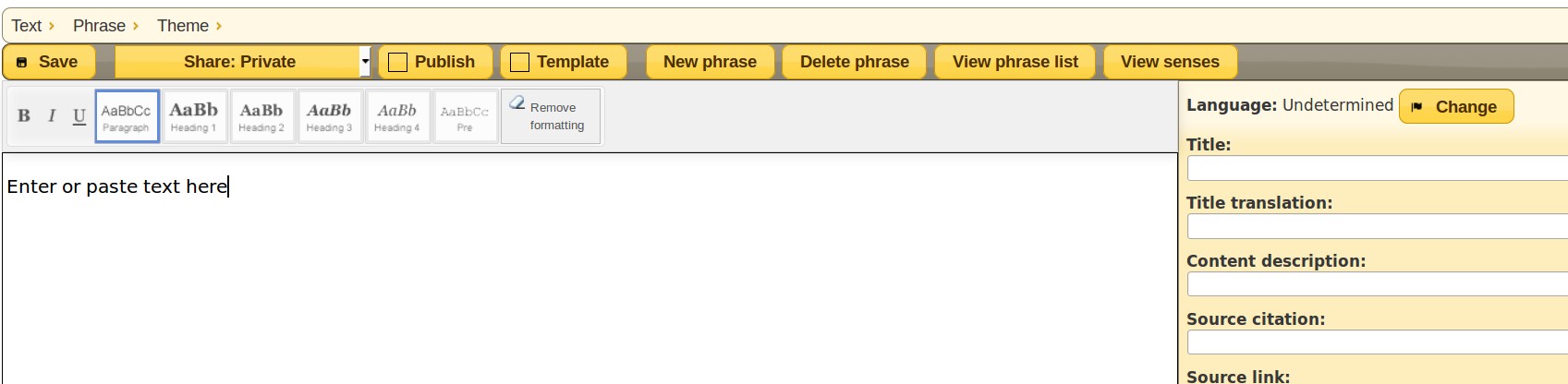
Task: Apply Heading 4 style
Action: click(x=397, y=116)
